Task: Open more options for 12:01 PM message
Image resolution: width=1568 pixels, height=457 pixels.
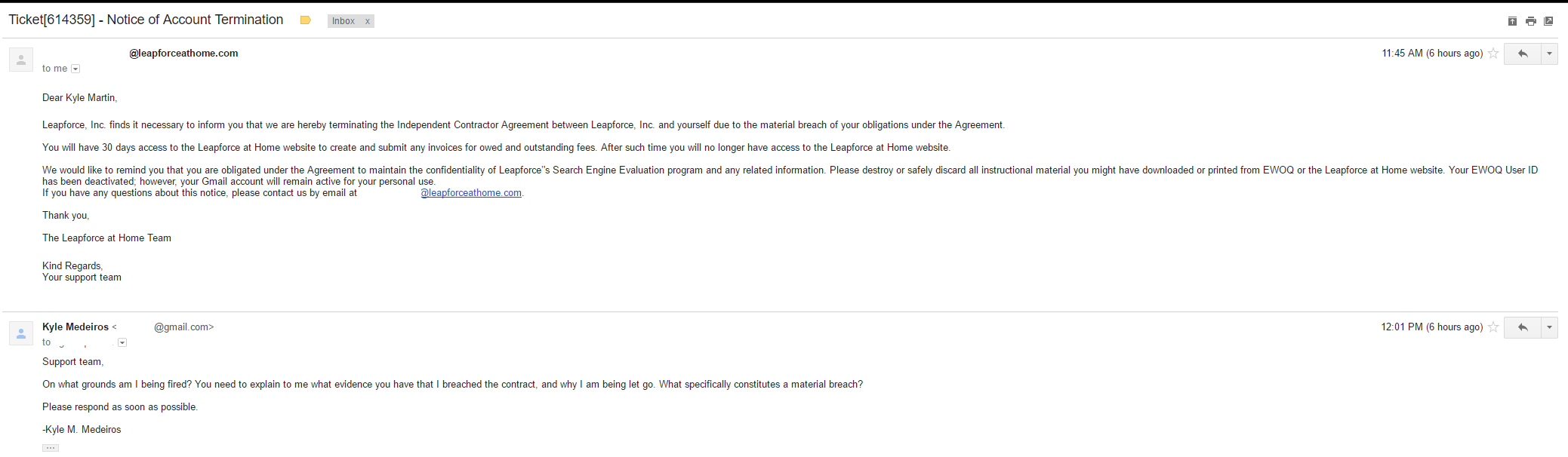Action: (1550, 327)
